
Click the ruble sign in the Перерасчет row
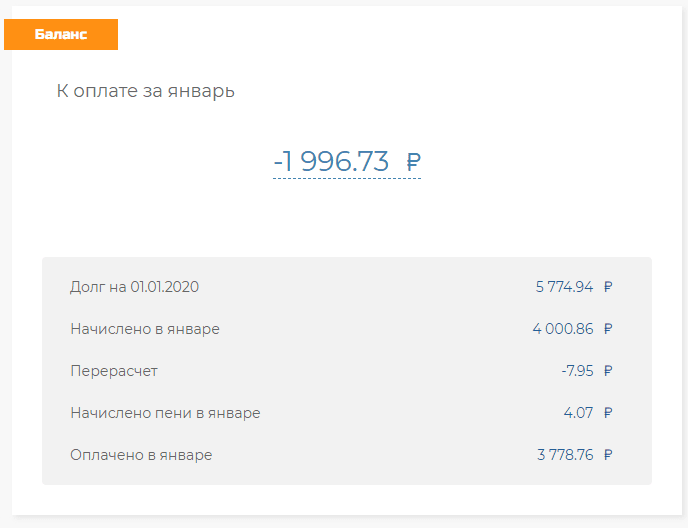click(608, 371)
